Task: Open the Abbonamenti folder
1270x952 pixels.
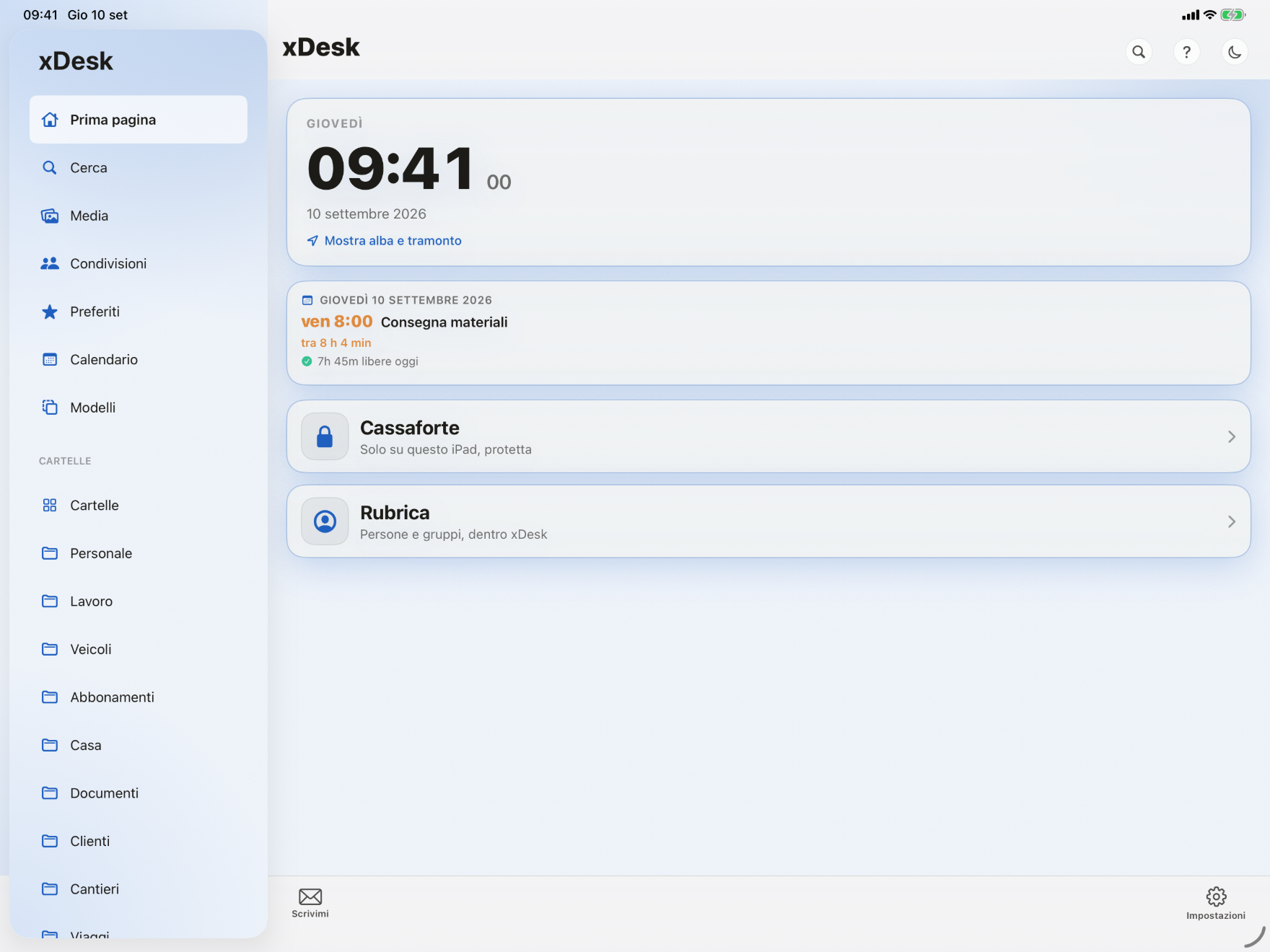Action: click(x=139, y=697)
